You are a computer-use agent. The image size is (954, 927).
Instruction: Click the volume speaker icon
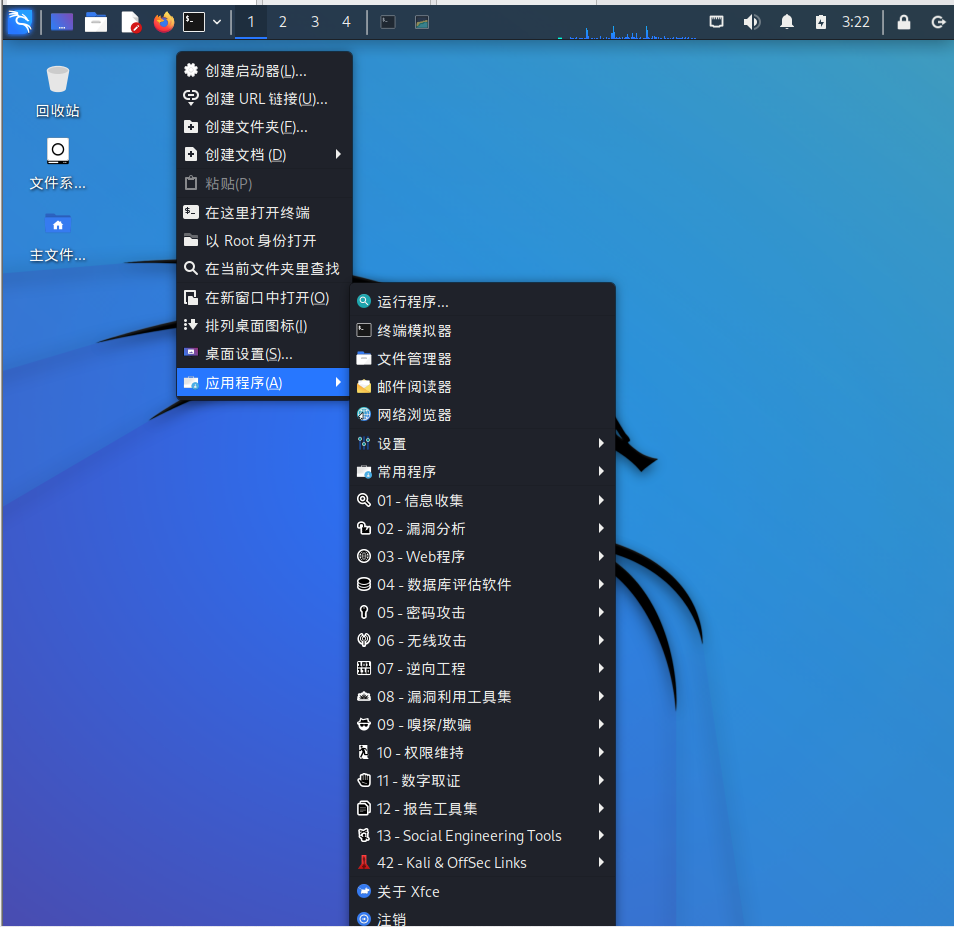(752, 23)
